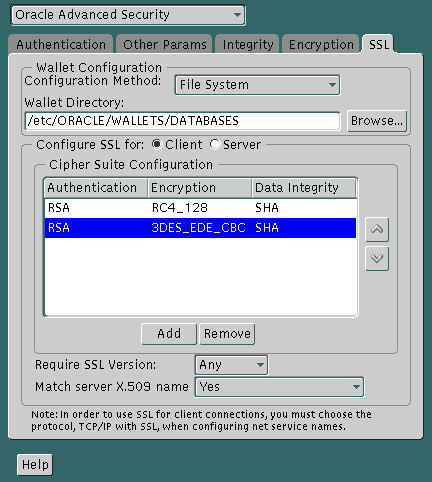Switch to the Encryption tab
Image resolution: width=432 pixels, height=482 pixels.
[x=321, y=44]
